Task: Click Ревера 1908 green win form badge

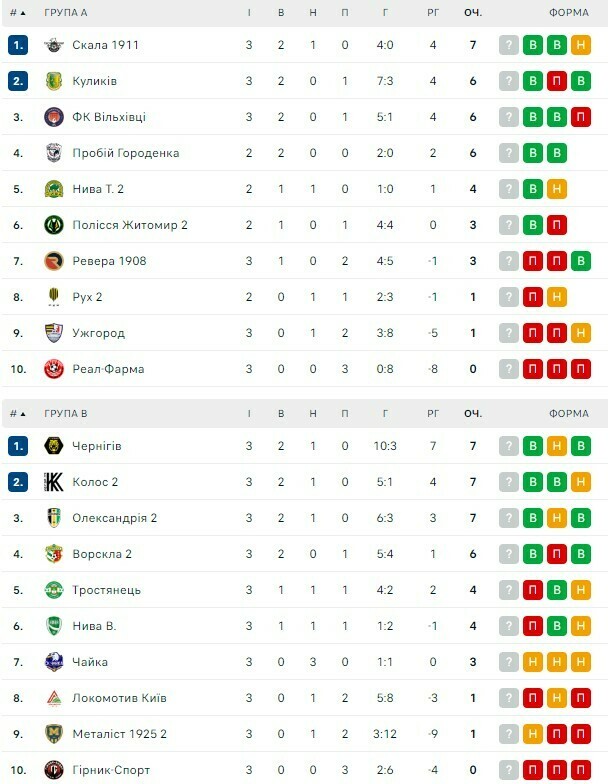Action: point(581,261)
